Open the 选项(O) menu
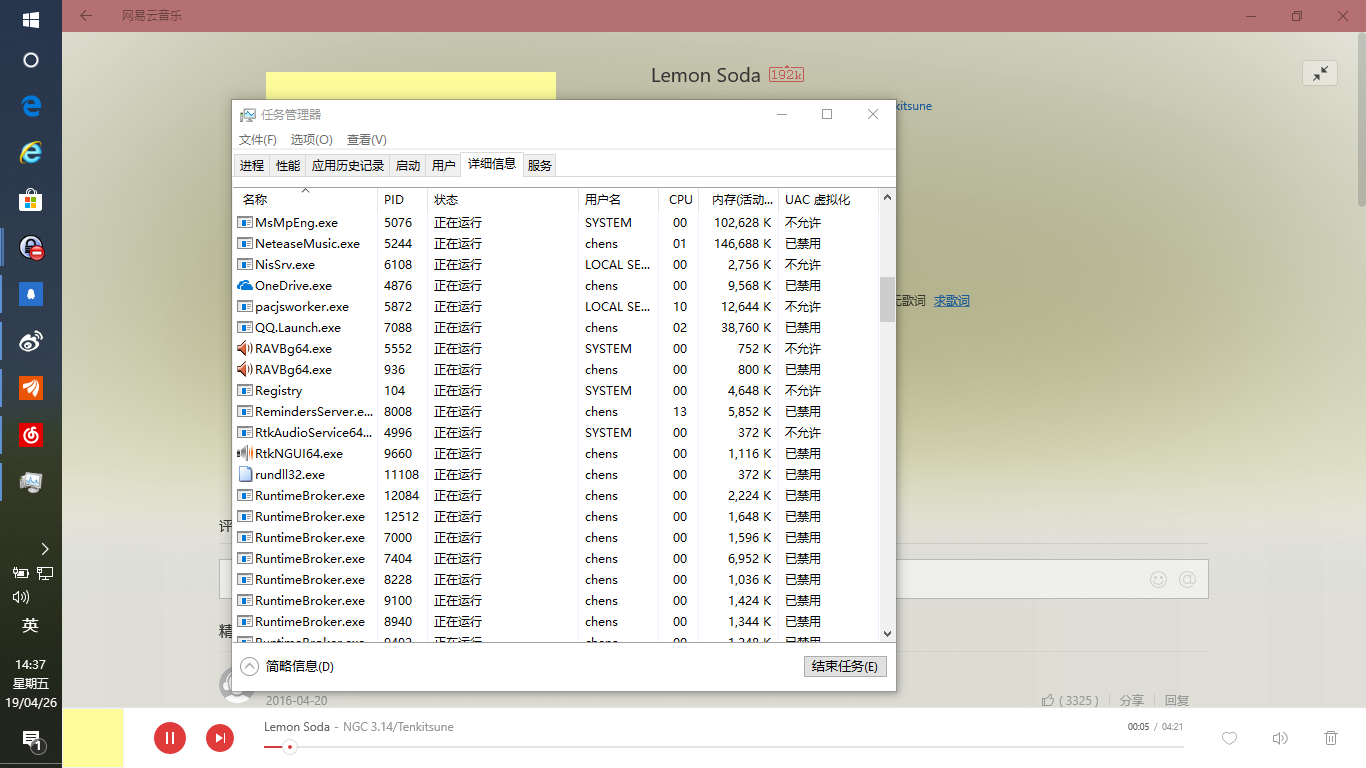Viewport: 1366px width, 768px height. (312, 140)
